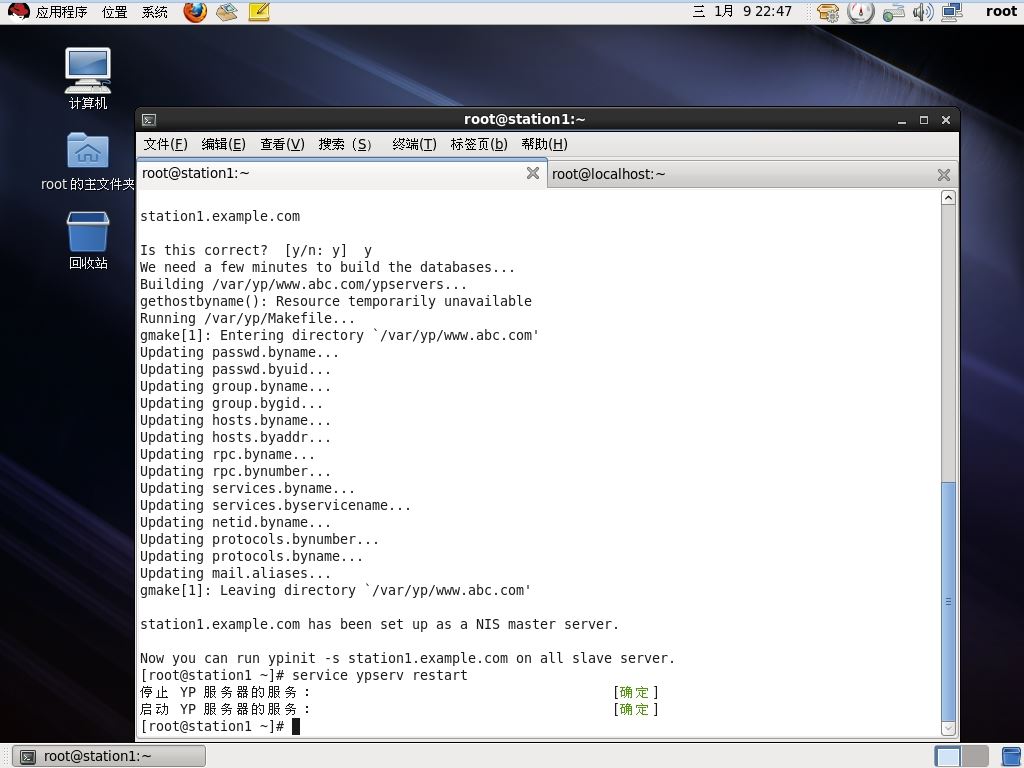Open the 回收站 trash icon on desktop

88,240
